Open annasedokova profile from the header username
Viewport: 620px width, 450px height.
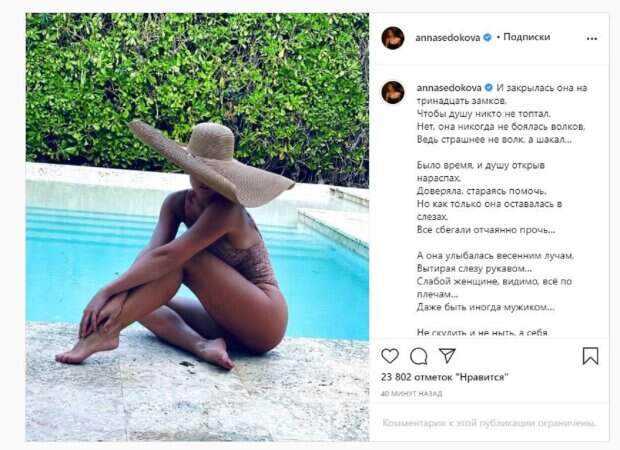[x=448, y=38]
